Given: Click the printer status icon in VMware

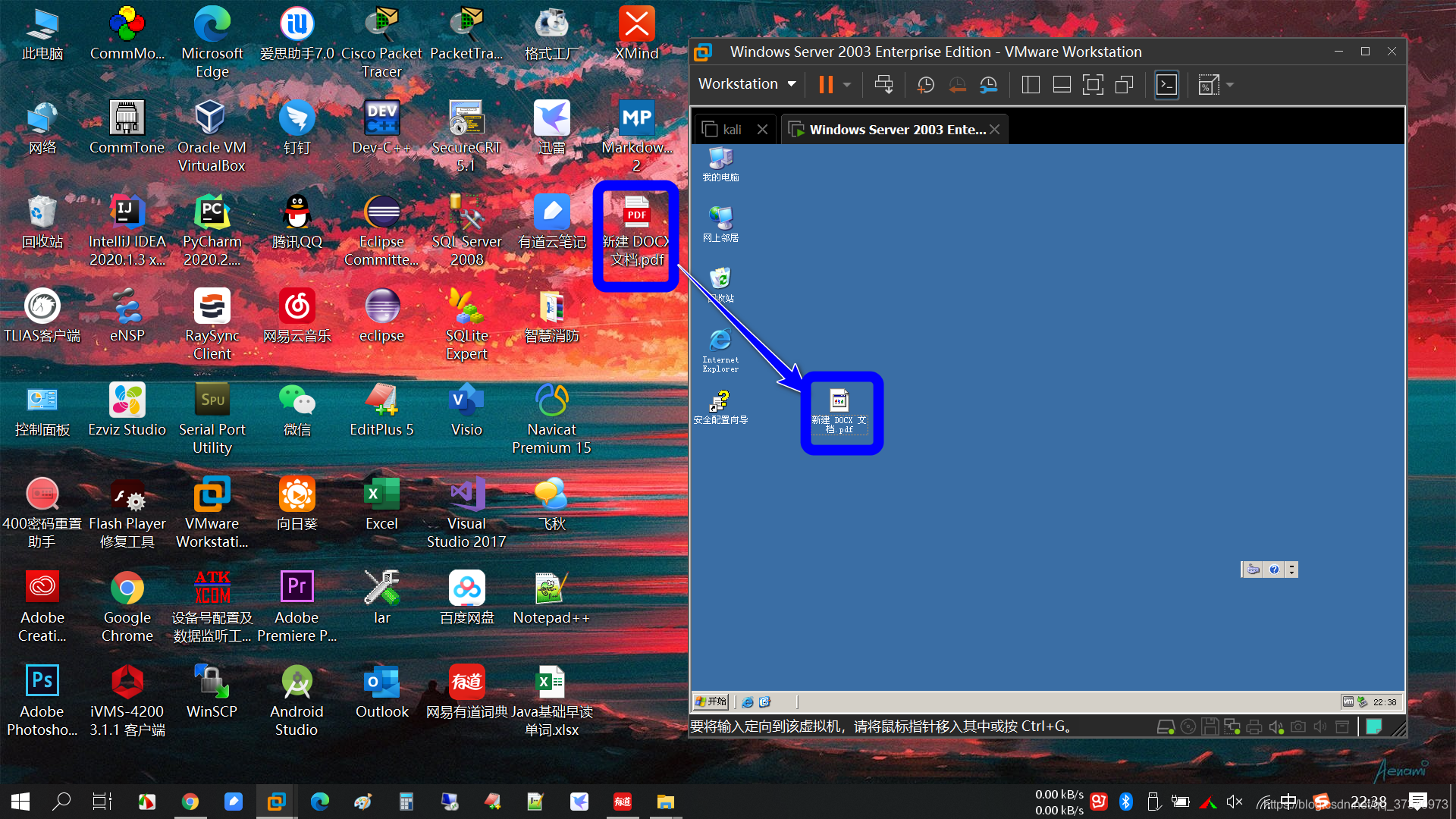Looking at the screenshot, I should (1254, 727).
